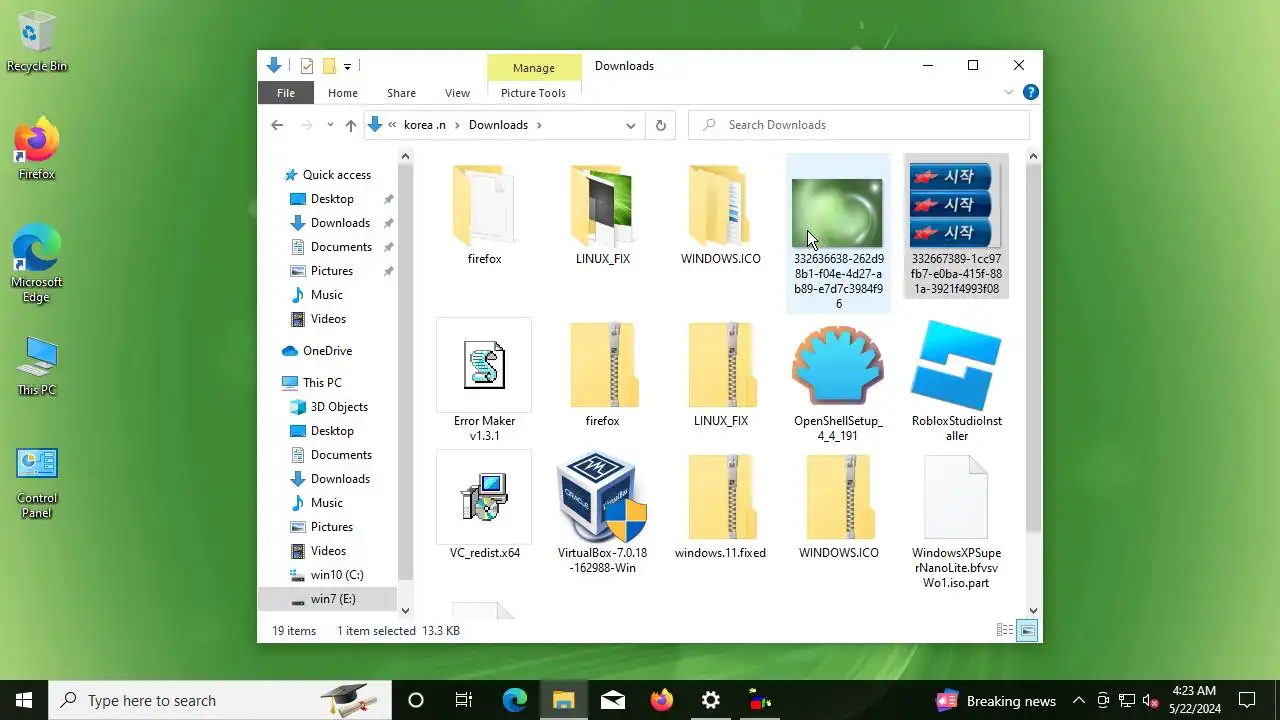
Task: Open the address bar history dropdown
Action: pyautogui.click(x=631, y=125)
